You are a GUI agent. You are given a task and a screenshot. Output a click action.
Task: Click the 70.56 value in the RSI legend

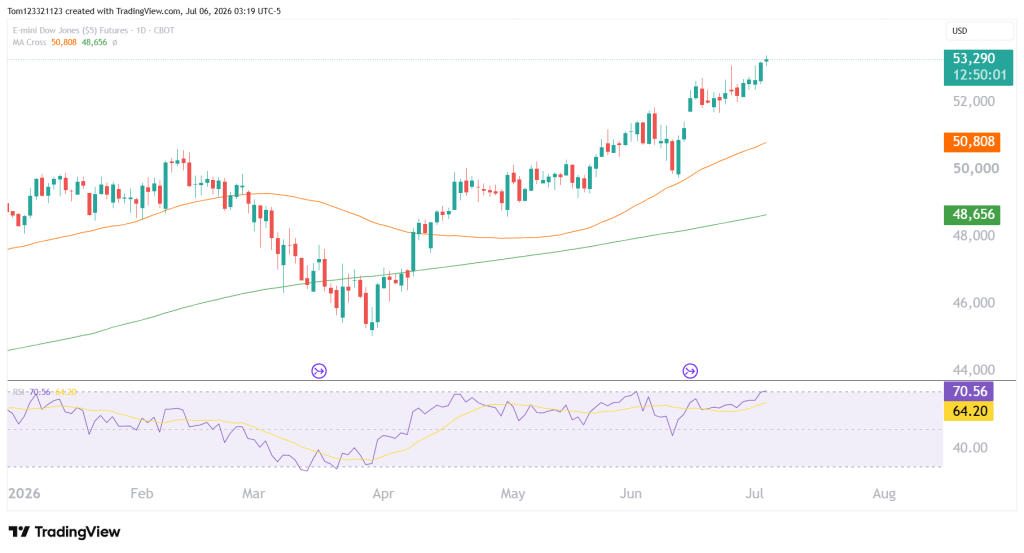(x=40, y=392)
